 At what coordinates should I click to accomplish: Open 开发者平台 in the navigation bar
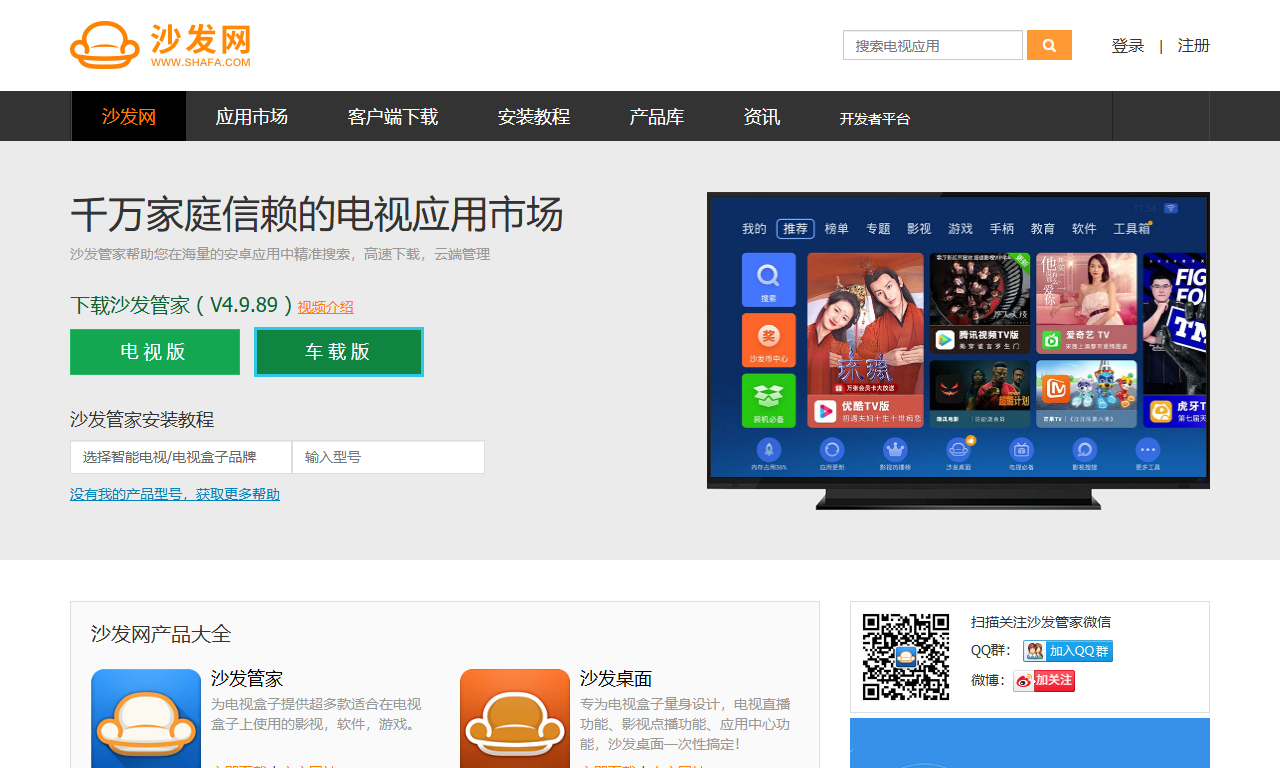[875, 118]
